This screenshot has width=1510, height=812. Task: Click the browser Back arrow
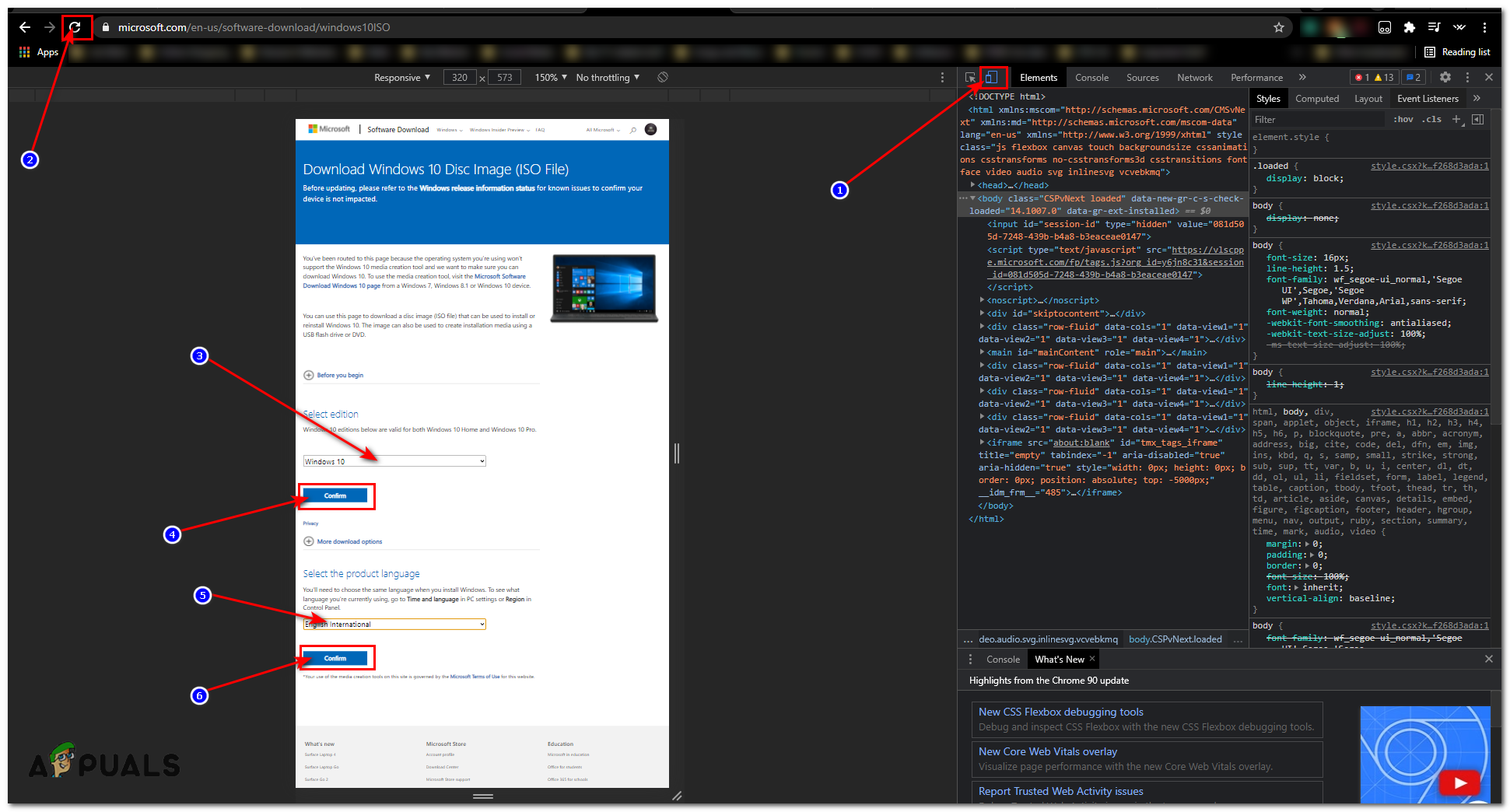pyautogui.click(x=25, y=27)
